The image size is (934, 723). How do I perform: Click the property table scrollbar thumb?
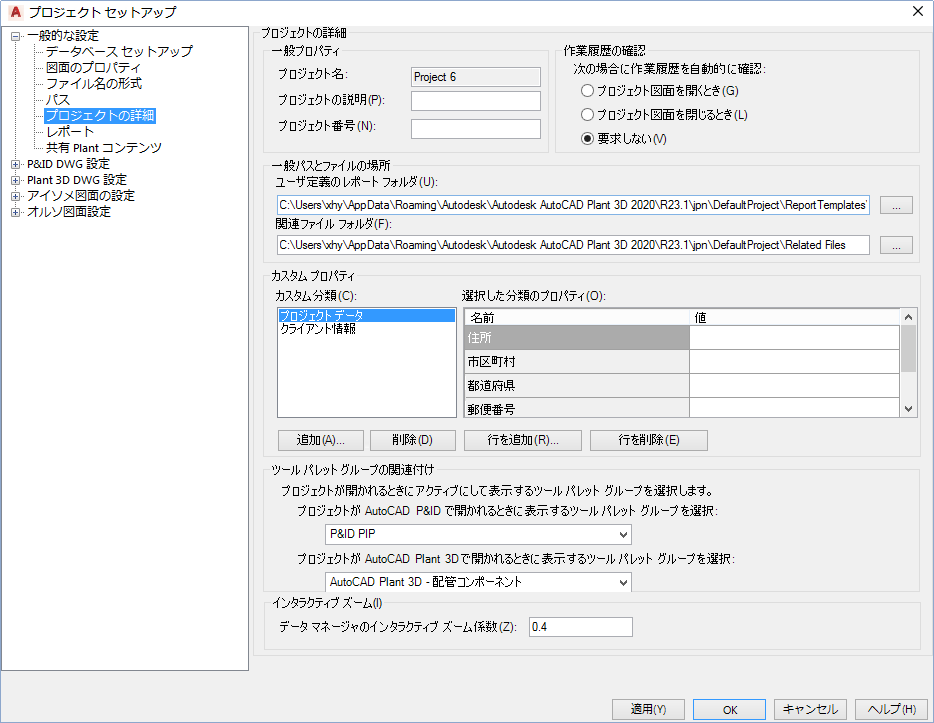tap(908, 348)
